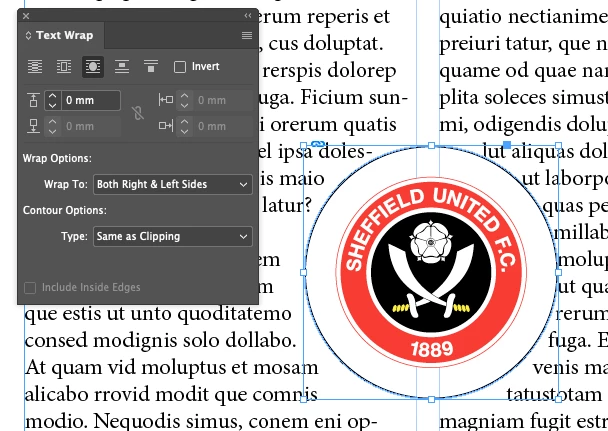Click the top offset icon
Viewport: 608px width, 431px height.
[33, 100]
